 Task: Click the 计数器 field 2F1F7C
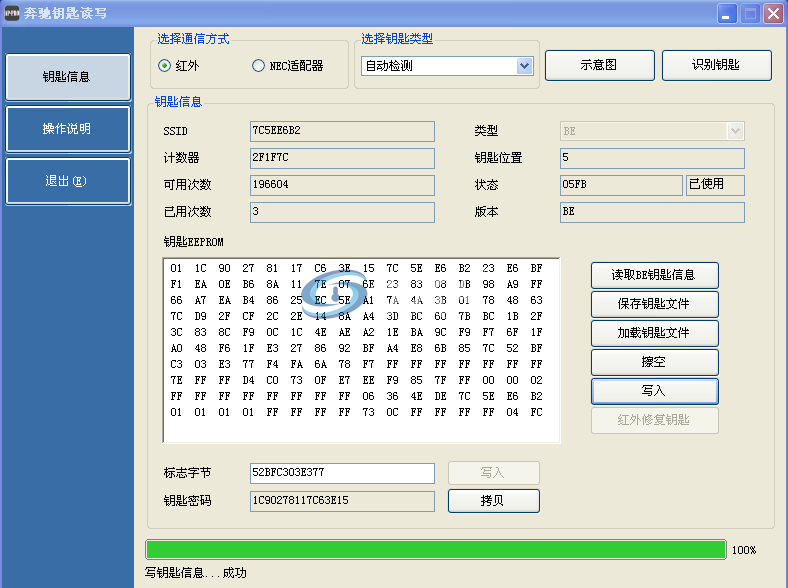(342, 158)
